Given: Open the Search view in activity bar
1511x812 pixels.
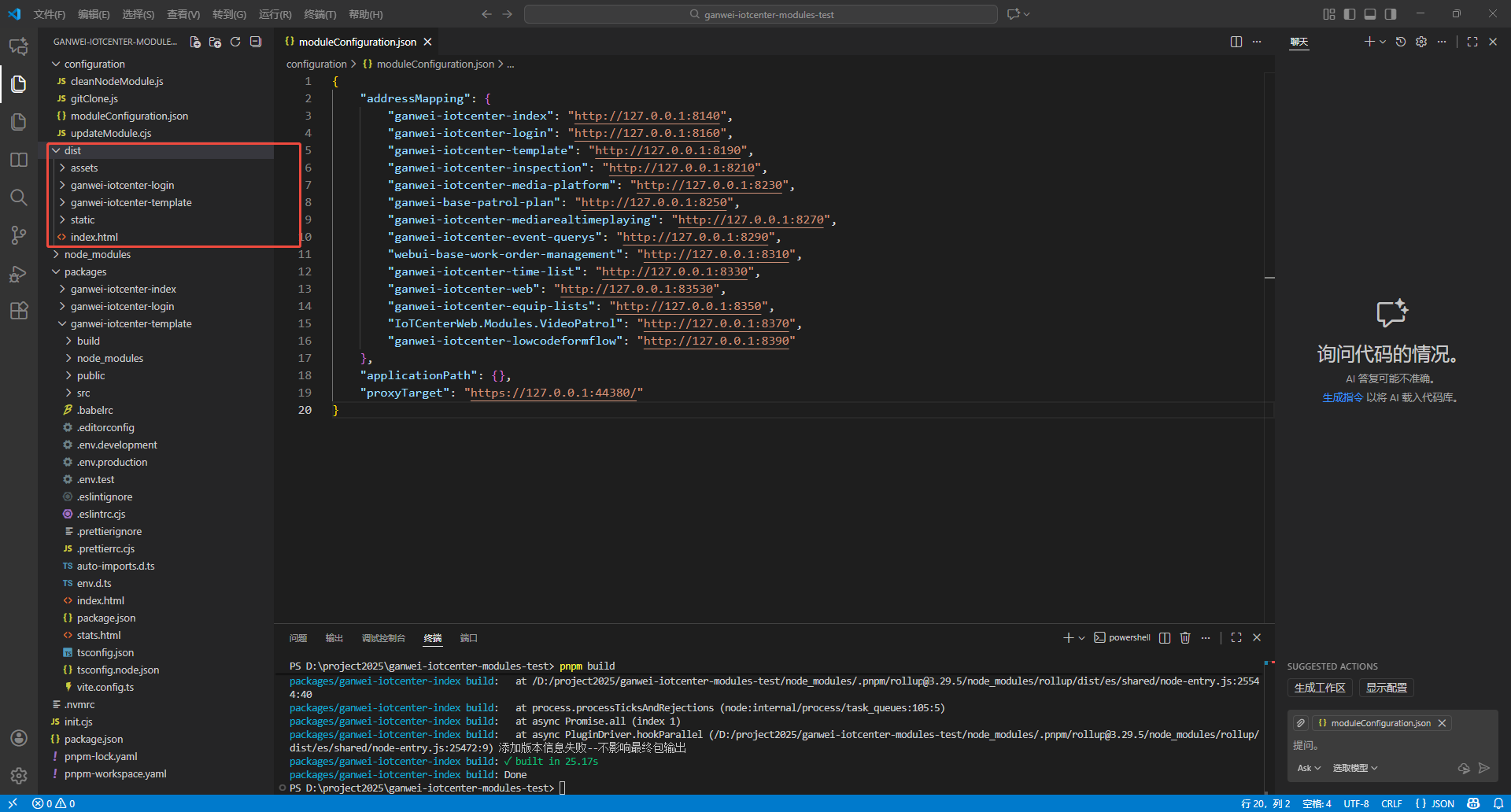Looking at the screenshot, I should pos(18,197).
